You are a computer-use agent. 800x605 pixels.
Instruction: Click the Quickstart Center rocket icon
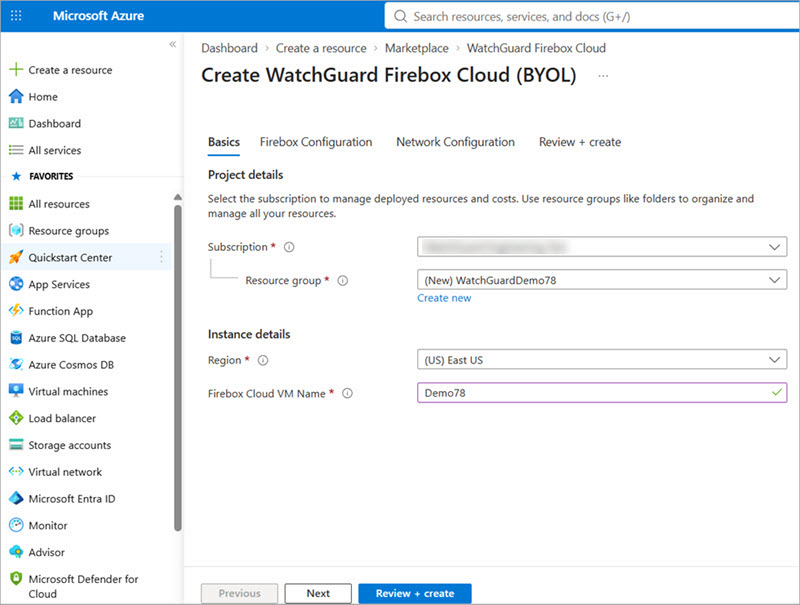(16, 257)
